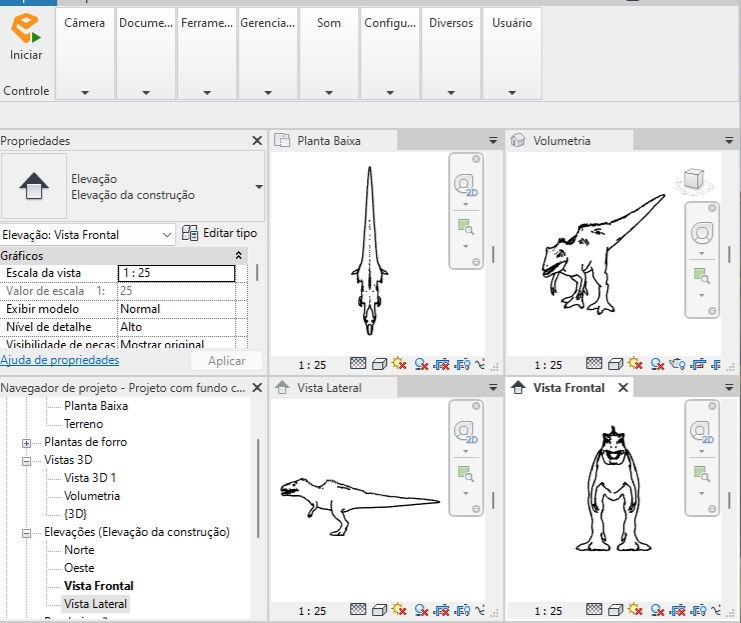Open 2D steering wheel in Planta Baixa navigation bar
Image resolution: width=741 pixels, height=623 pixels.
[x=465, y=185]
